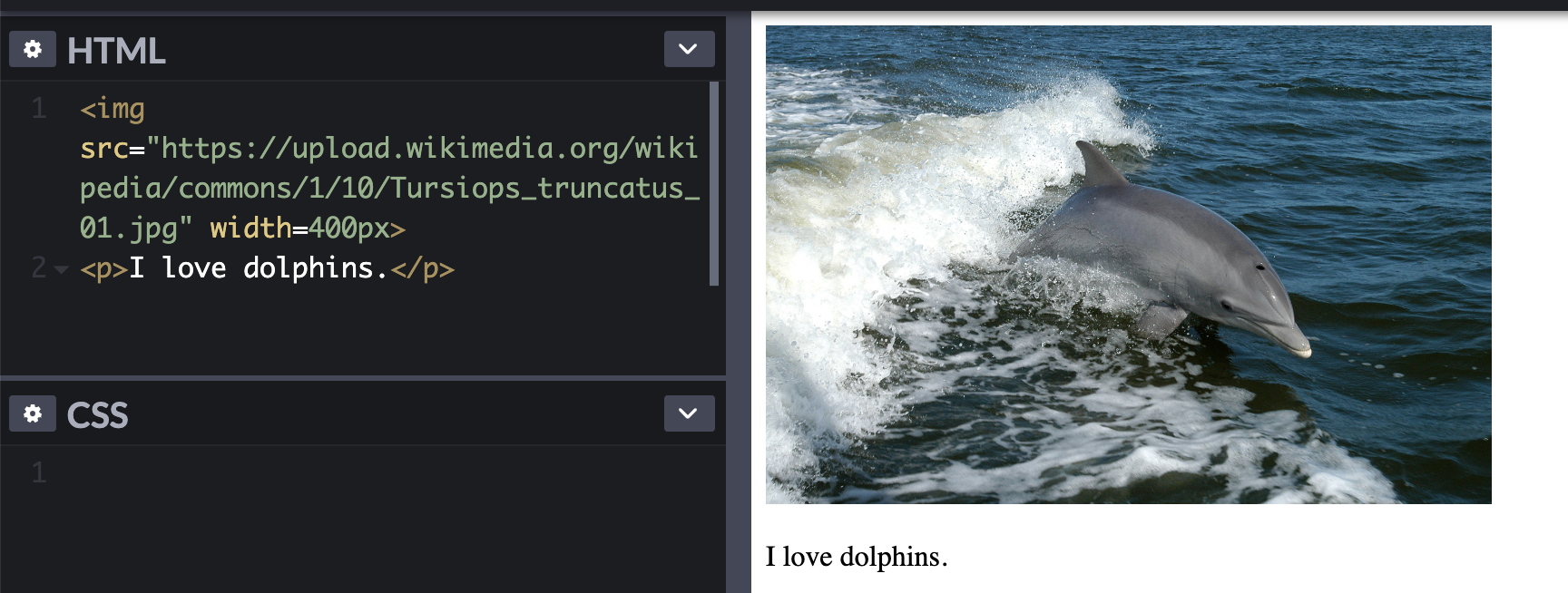
Task: Click the dolphin image in the preview
Action: coord(1128,265)
